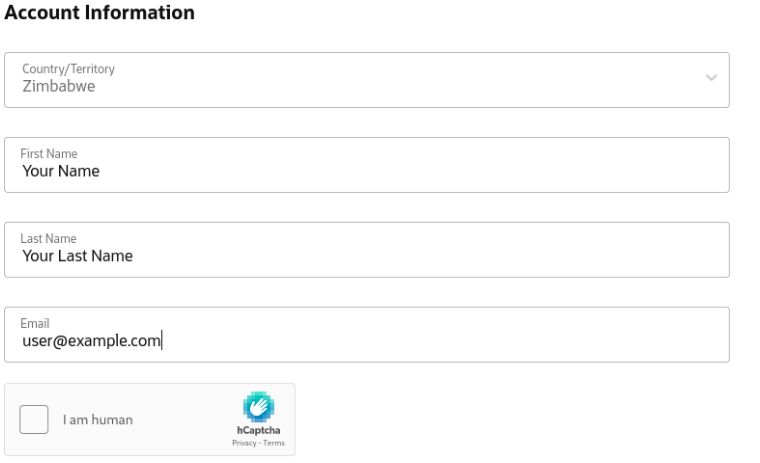Click the "Your Last Name" entered text
The image size is (760, 463).
coord(78,256)
